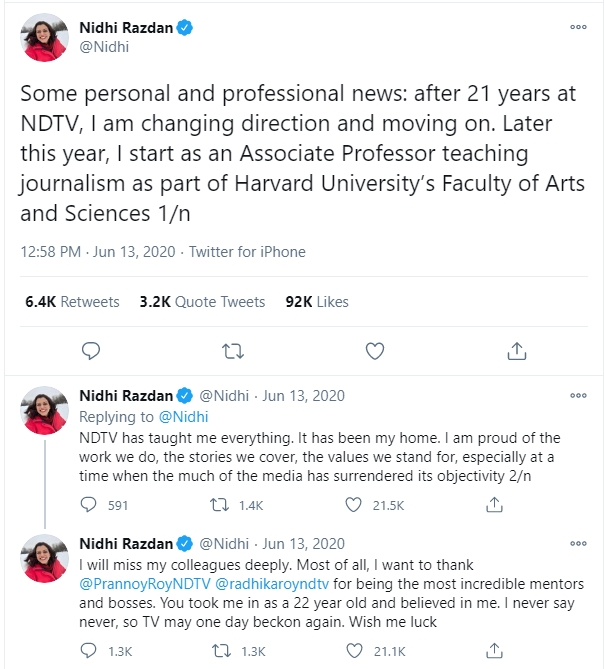Screen dimensions: 604x669
Task: Open more options on the 2/n tweet
Action: [578, 396]
